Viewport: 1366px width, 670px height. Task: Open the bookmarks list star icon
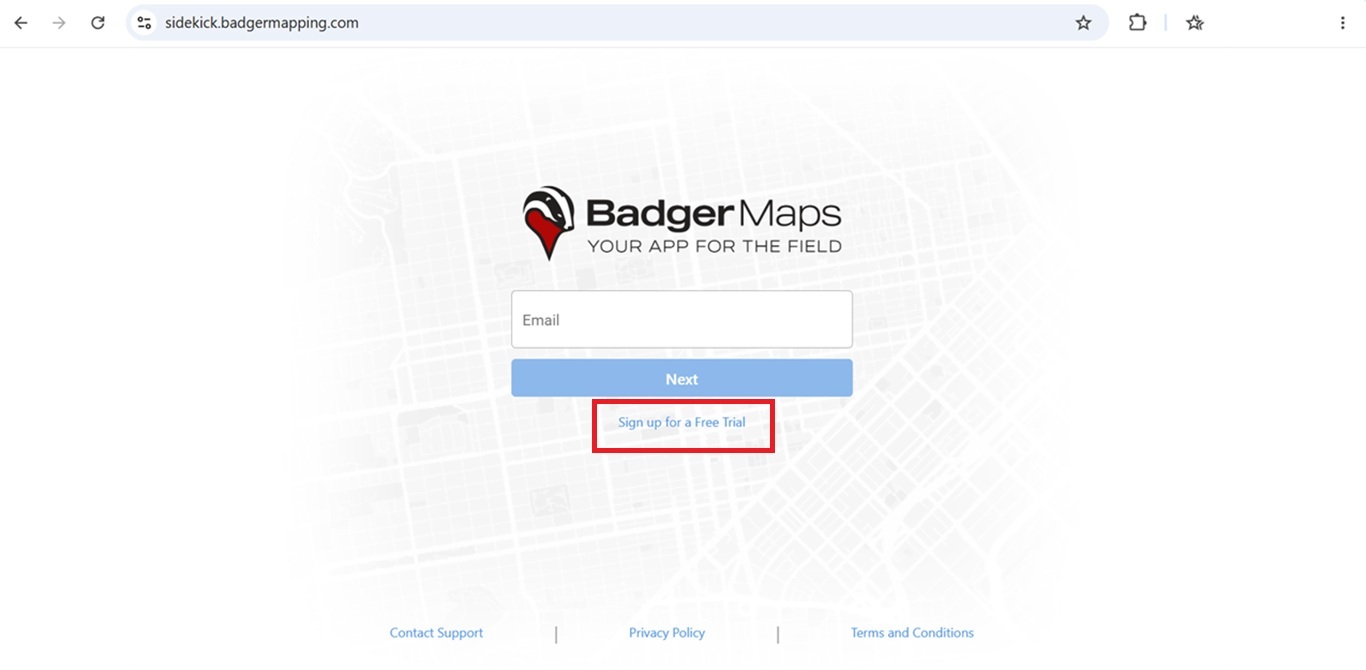1195,23
